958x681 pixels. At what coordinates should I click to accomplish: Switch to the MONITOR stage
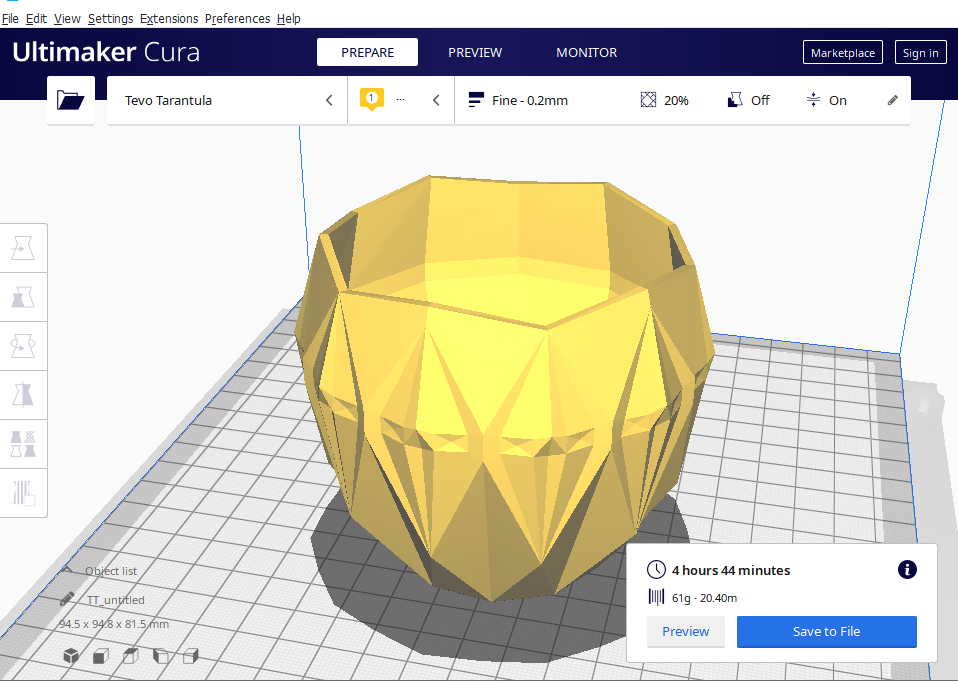[587, 53]
